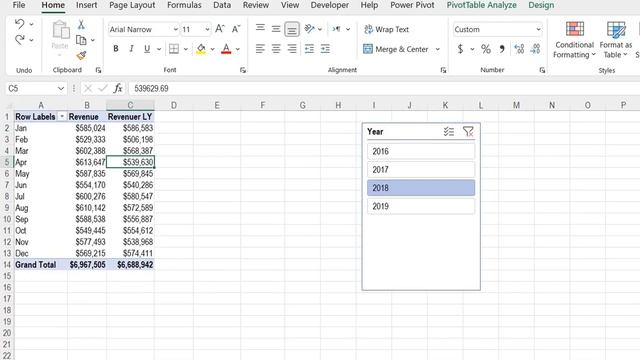
Task: Click the Orientation text angle icon
Action: pyautogui.click(x=310, y=29)
